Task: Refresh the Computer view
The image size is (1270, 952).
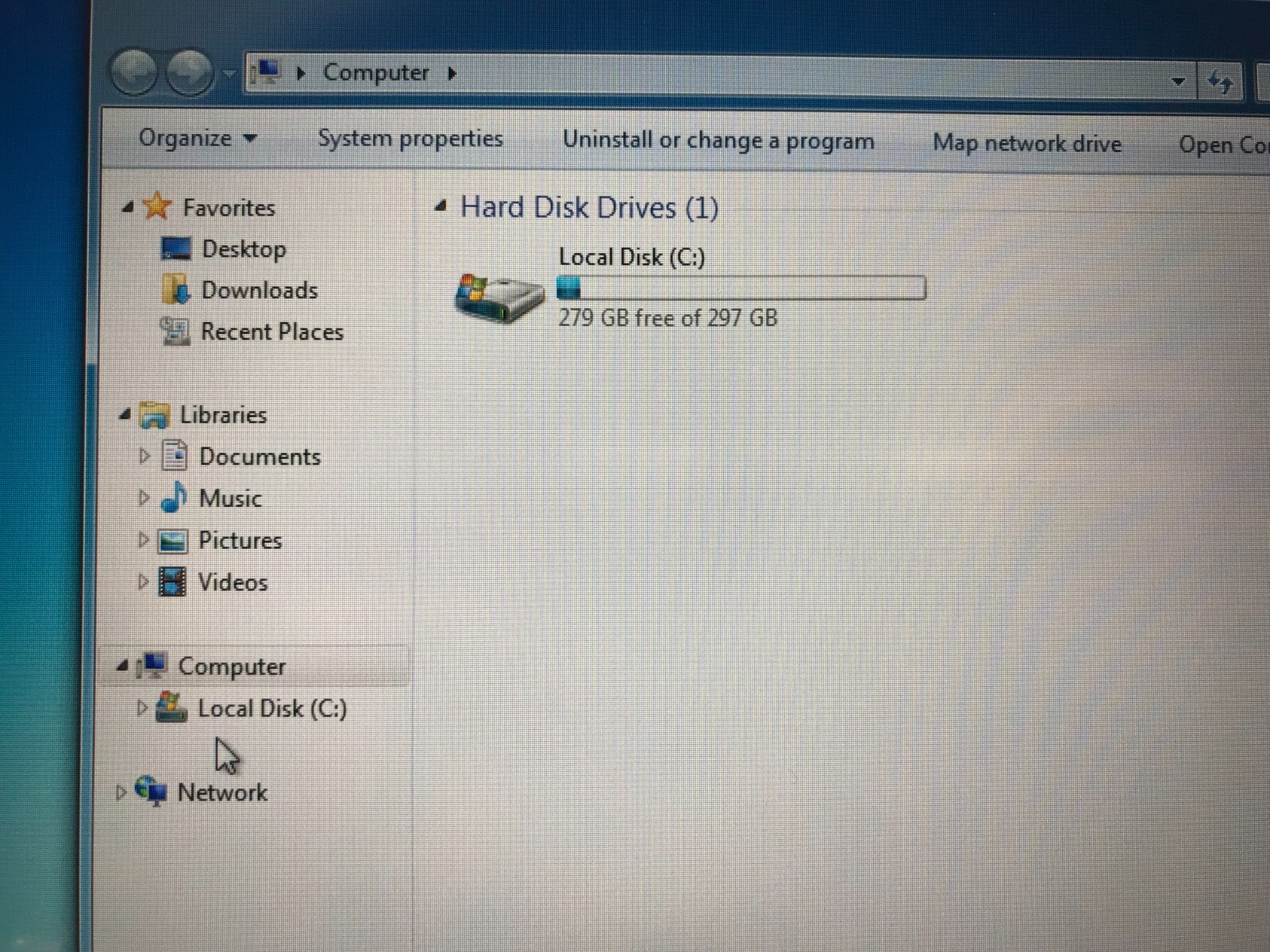Action: tap(1220, 82)
